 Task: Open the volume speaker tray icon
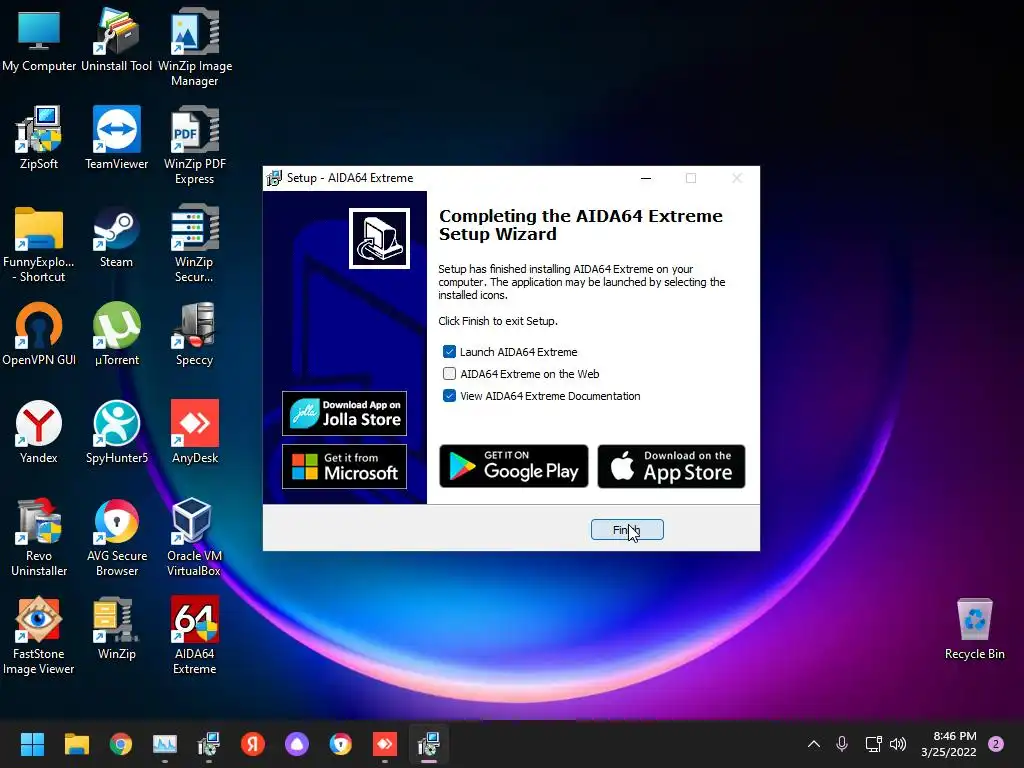pos(899,744)
